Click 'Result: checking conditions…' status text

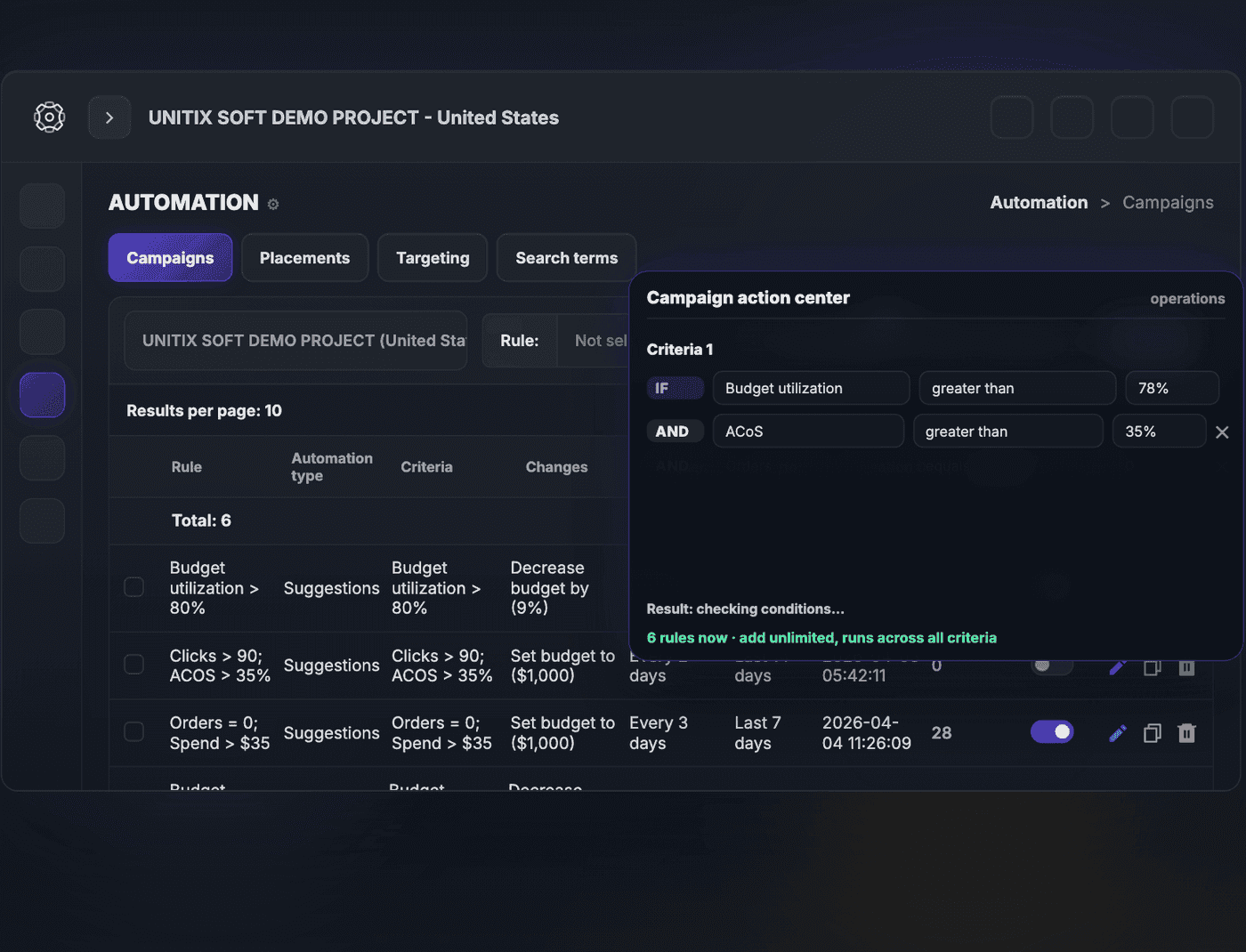(x=746, y=609)
